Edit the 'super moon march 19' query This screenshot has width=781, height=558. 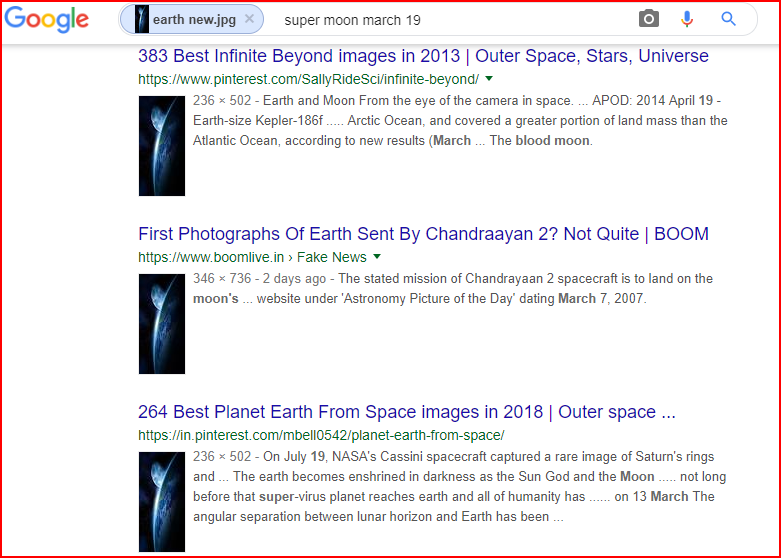click(352, 20)
